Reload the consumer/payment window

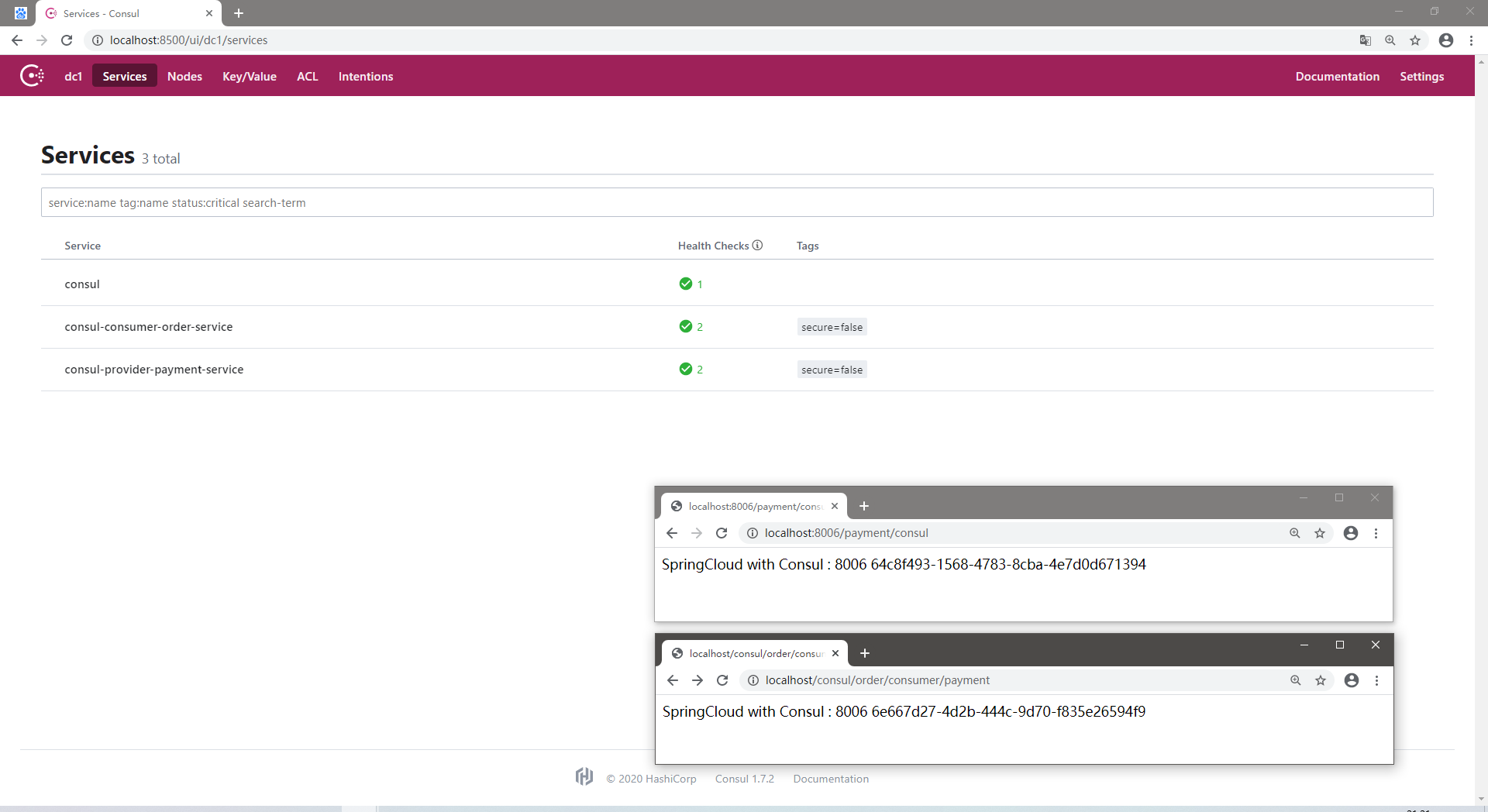(722, 680)
